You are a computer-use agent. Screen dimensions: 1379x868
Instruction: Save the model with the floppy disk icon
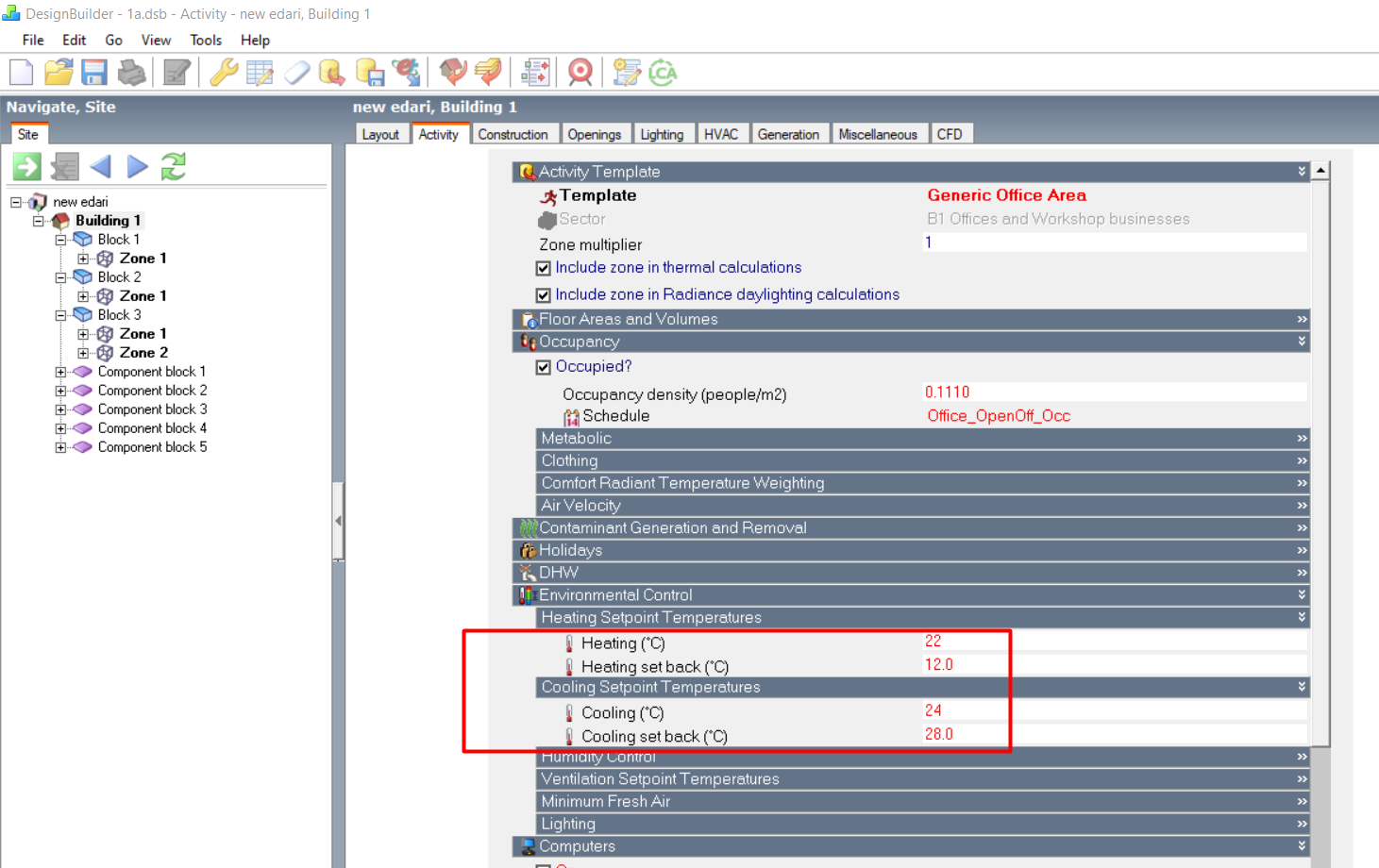pyautogui.click(x=94, y=73)
